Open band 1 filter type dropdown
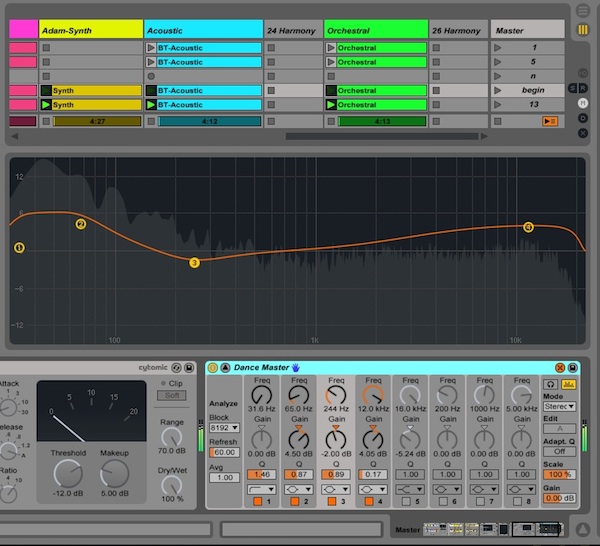Image resolution: width=600 pixels, height=546 pixels. pyautogui.click(x=261, y=488)
